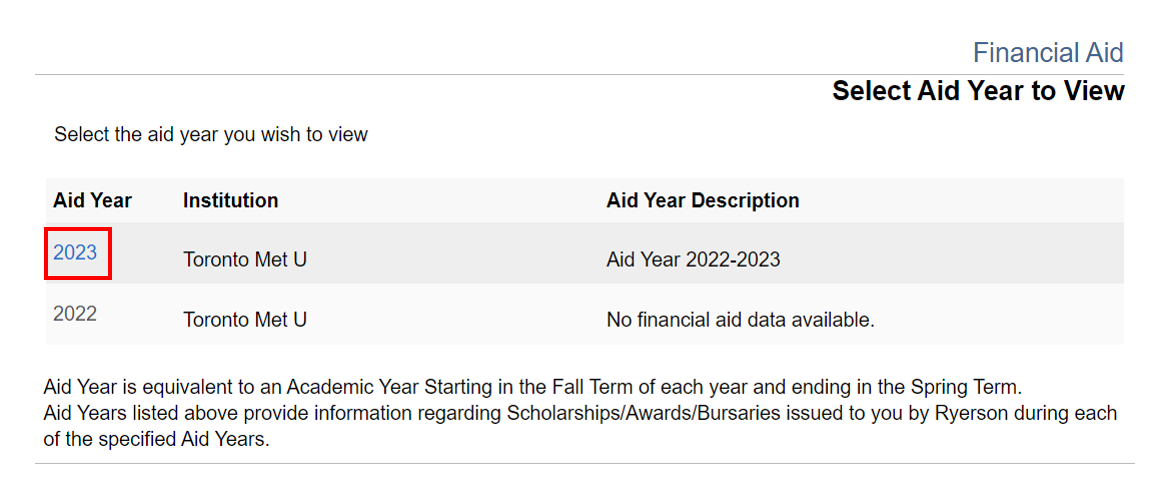1158x497 pixels.
Task: Select Toronto Met U in the 2022 row
Action: pos(244,320)
